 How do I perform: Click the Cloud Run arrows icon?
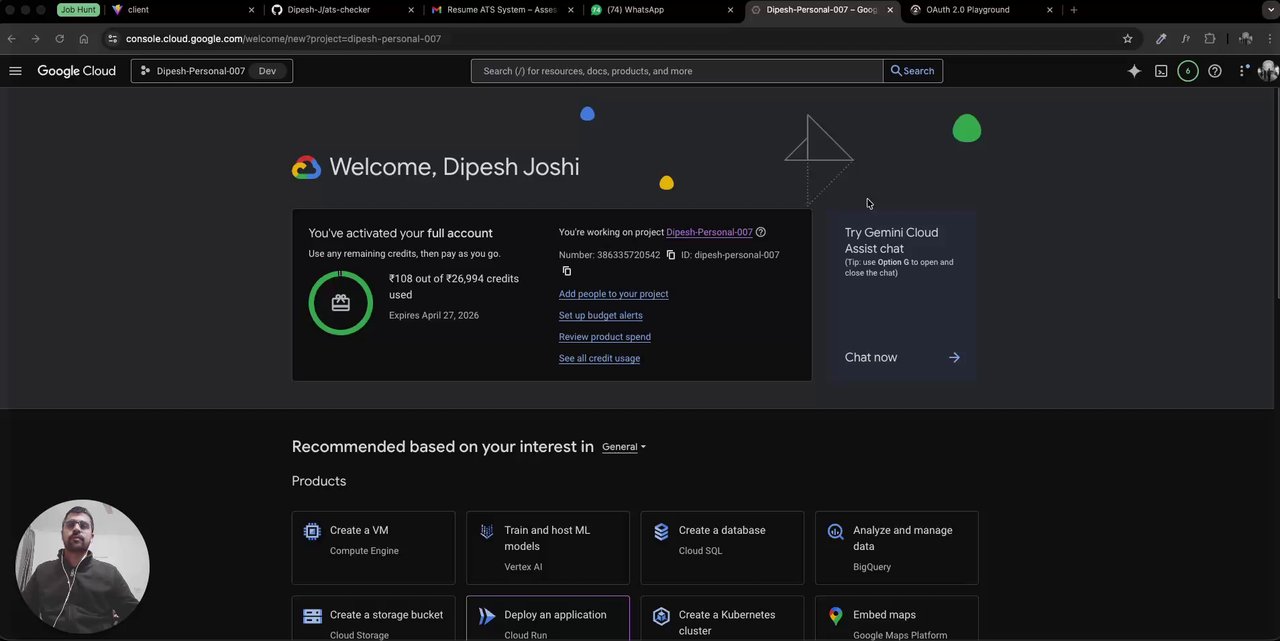click(487, 616)
